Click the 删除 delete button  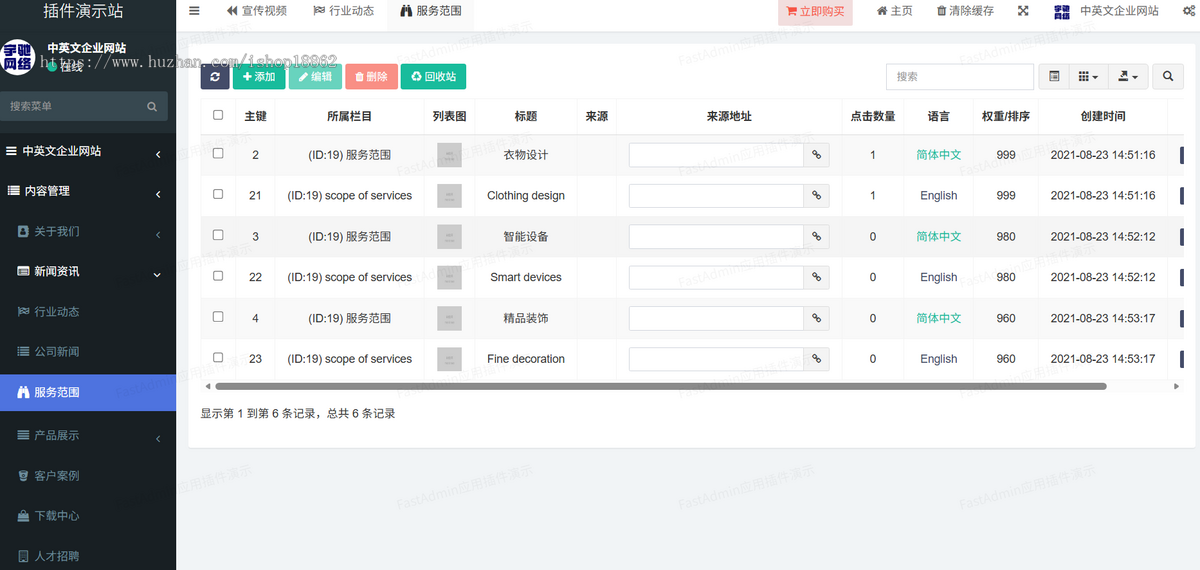pos(371,76)
